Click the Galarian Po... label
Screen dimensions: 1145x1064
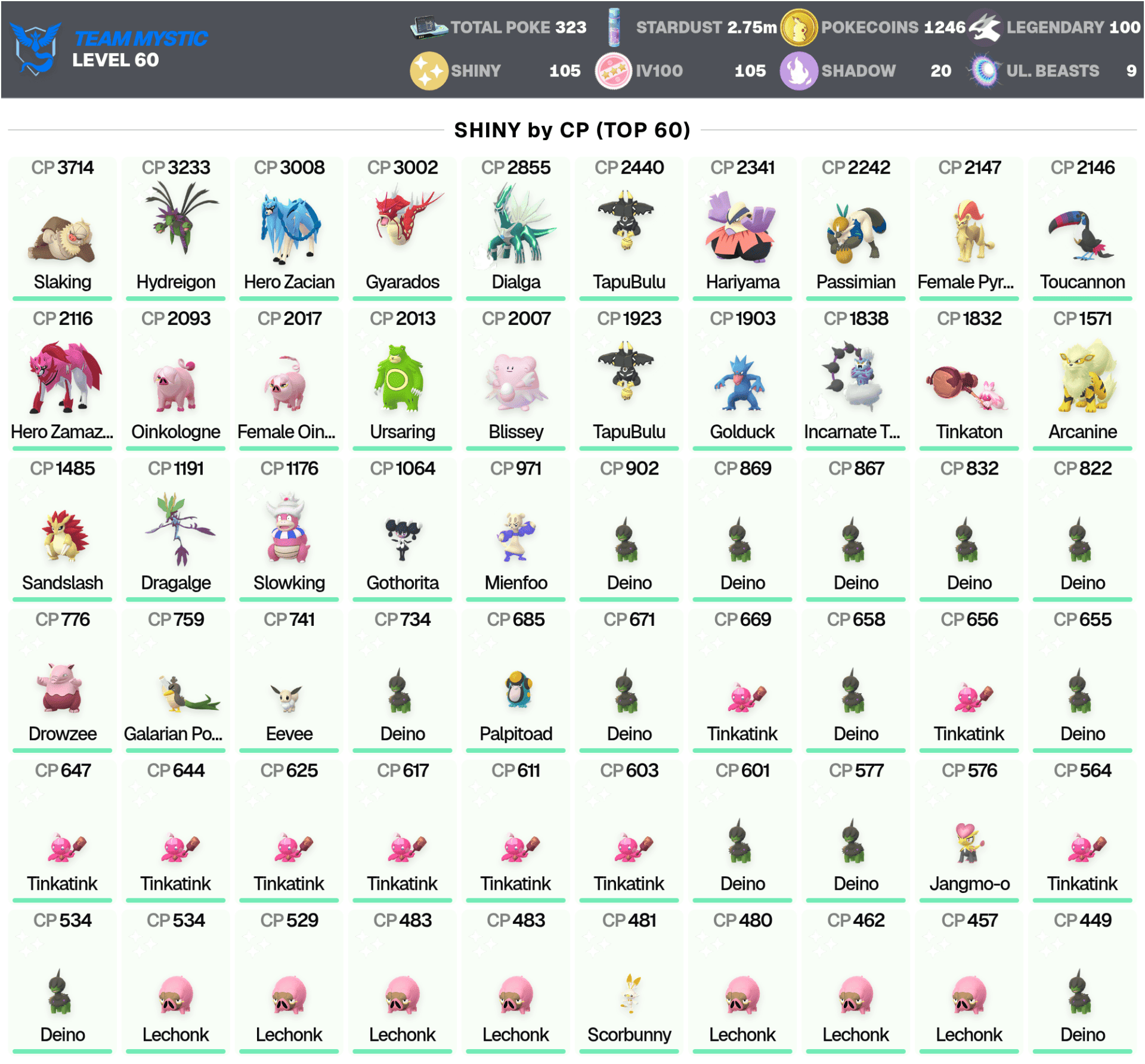click(x=173, y=733)
